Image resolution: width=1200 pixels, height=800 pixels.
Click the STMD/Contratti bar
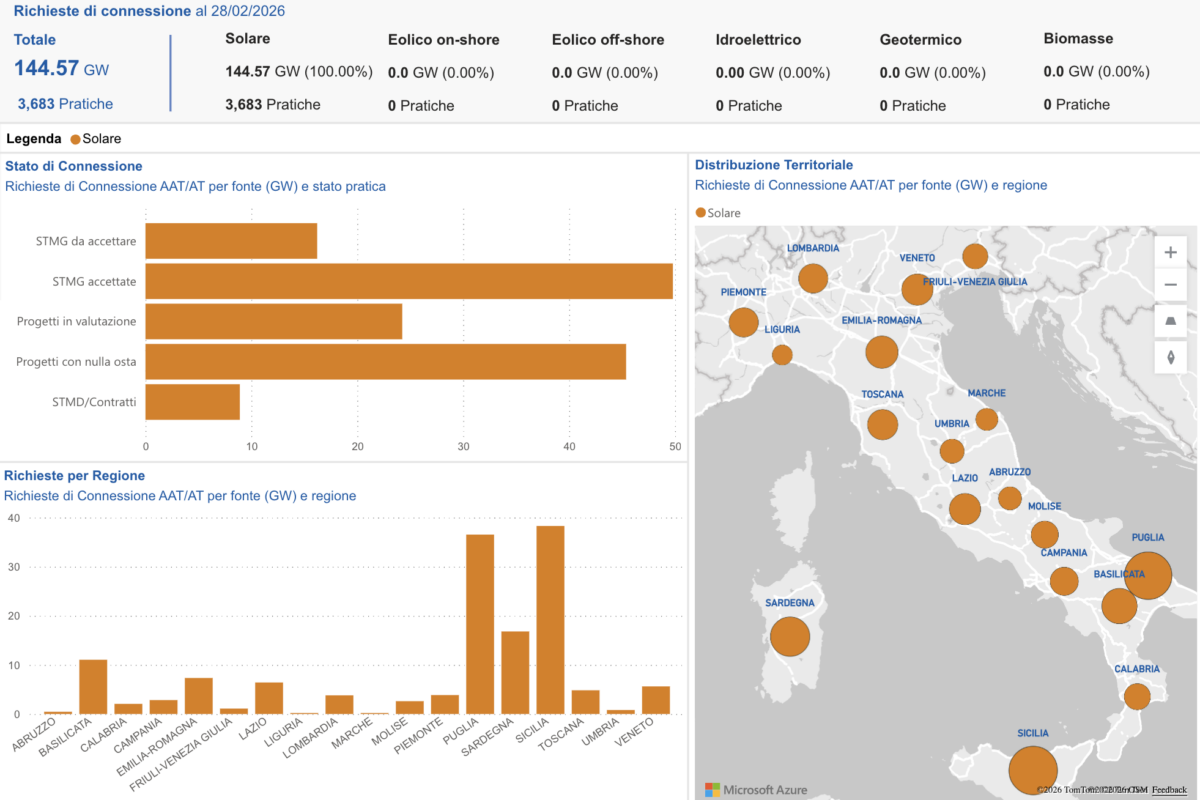pos(192,402)
